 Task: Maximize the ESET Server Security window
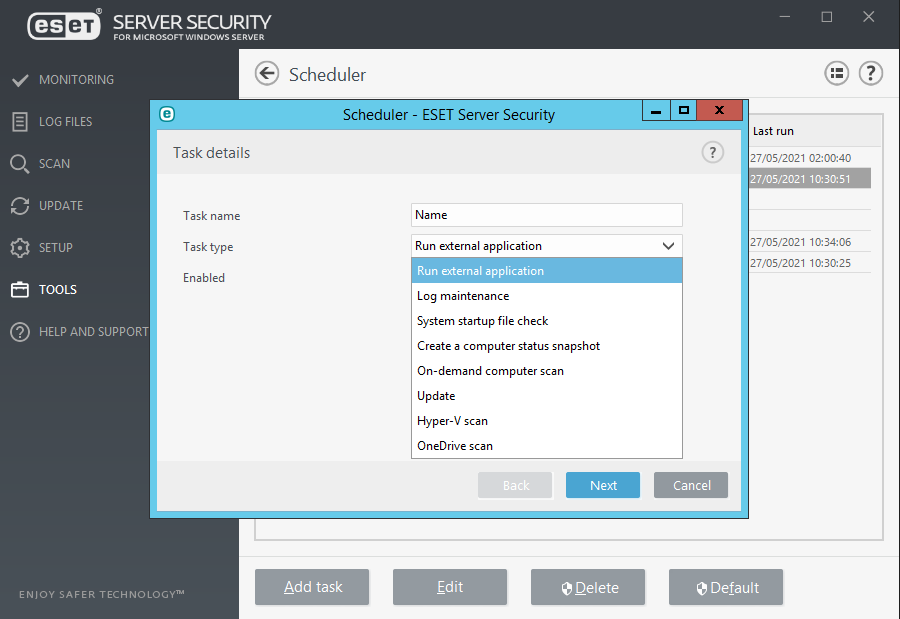827,17
